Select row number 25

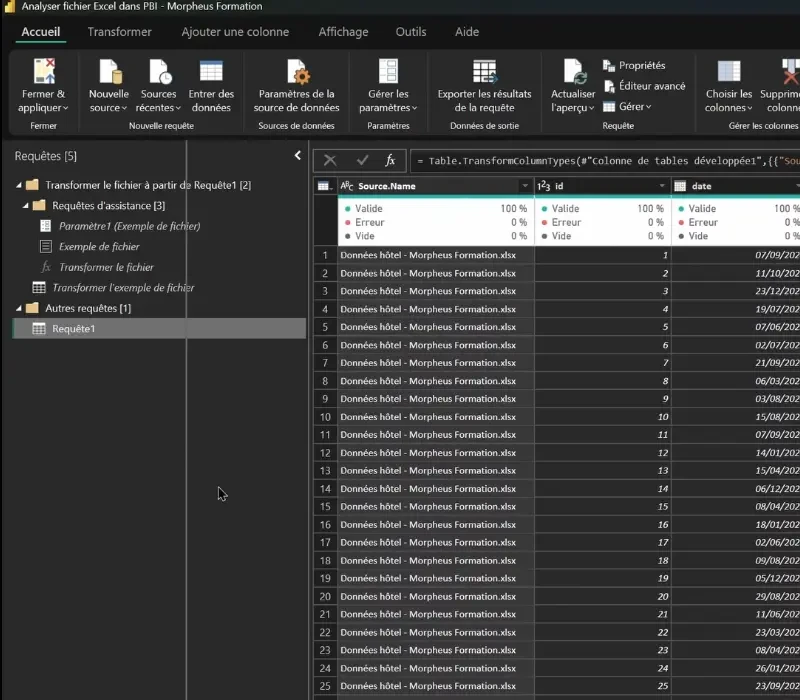click(325, 686)
